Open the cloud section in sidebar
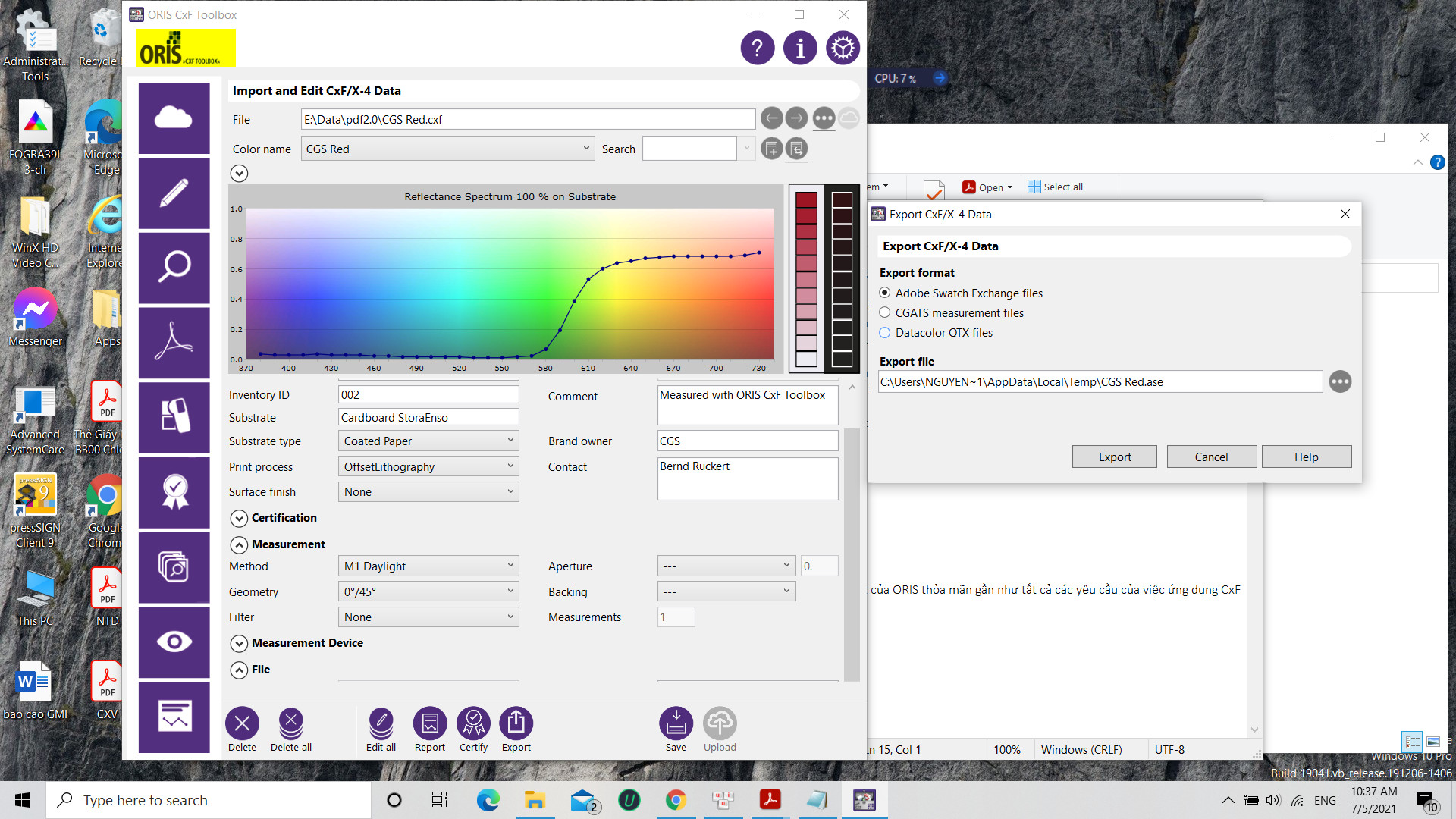The height and width of the screenshot is (819, 1456). [x=174, y=118]
